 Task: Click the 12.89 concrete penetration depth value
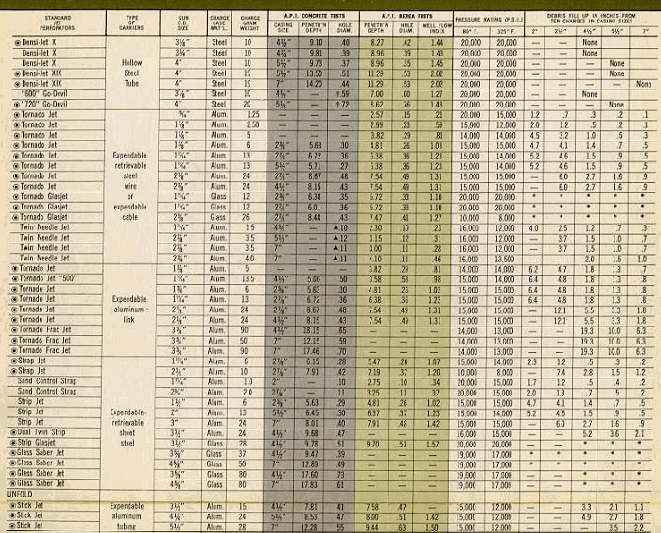pyautogui.click(x=312, y=464)
